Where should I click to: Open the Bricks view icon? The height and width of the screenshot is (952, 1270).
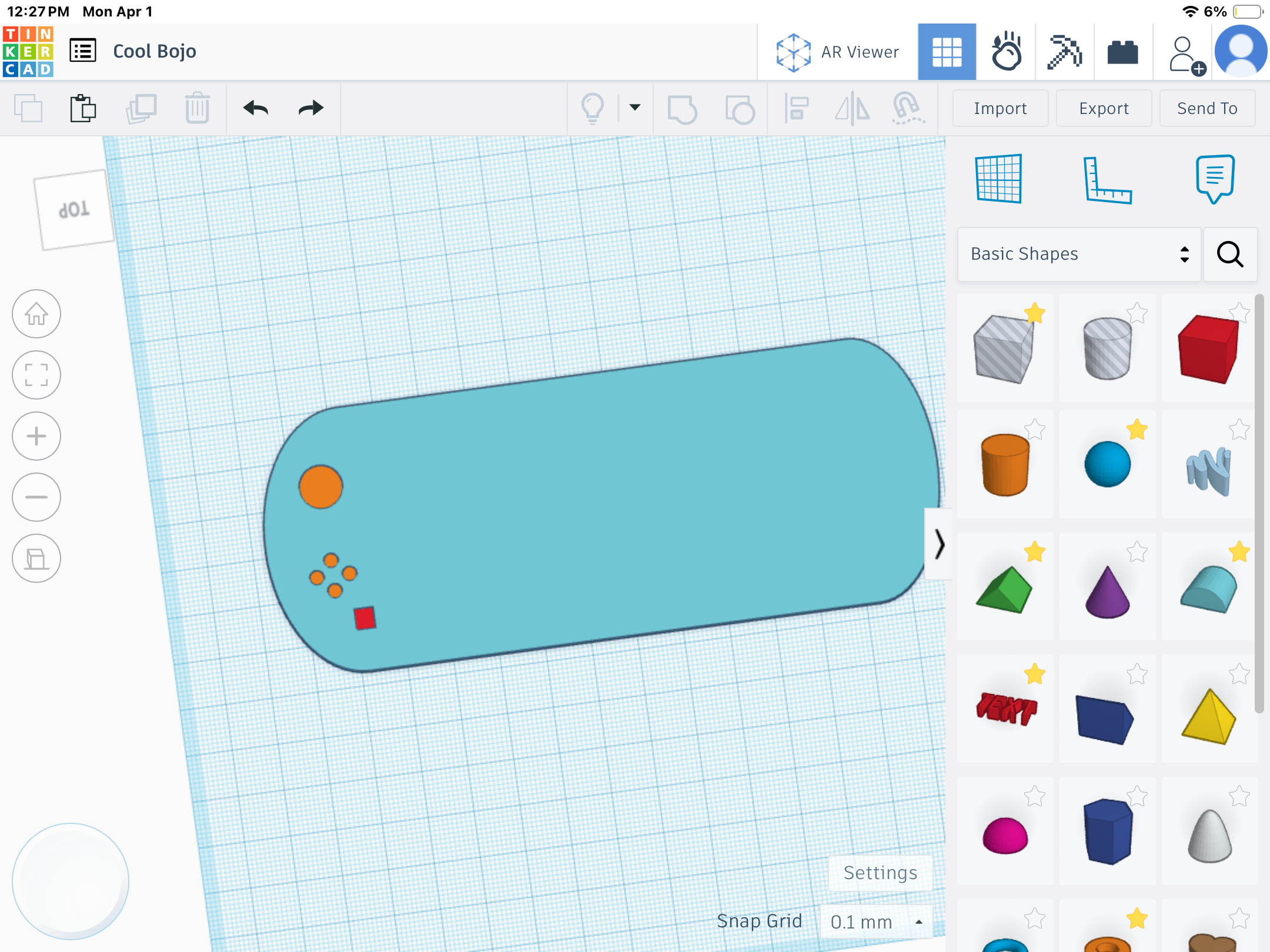pyautogui.click(x=1123, y=52)
